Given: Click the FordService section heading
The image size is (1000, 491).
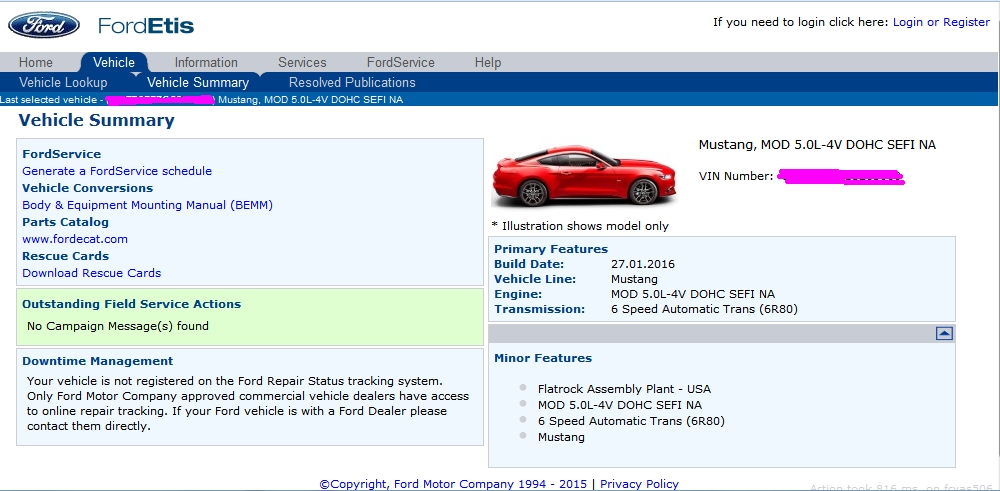Looking at the screenshot, I should [61, 154].
